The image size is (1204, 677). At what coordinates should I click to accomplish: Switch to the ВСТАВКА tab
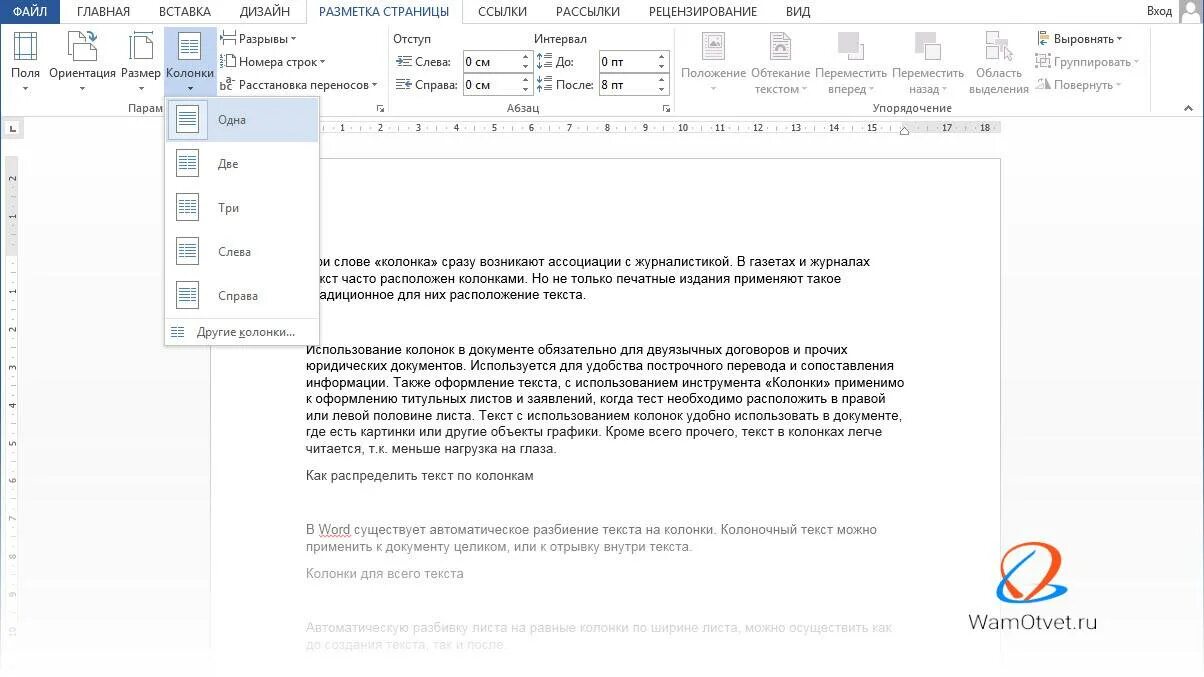pyautogui.click(x=185, y=12)
